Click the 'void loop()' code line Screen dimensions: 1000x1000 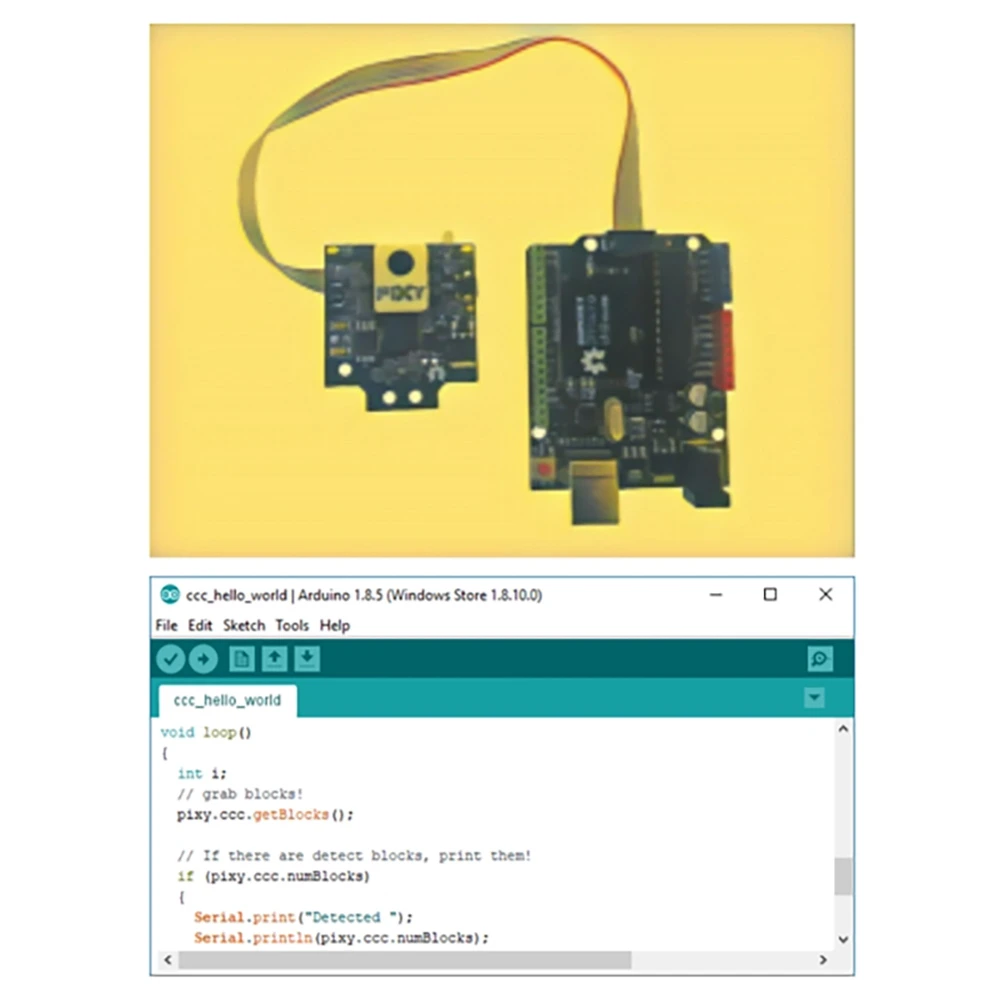[x=206, y=733]
